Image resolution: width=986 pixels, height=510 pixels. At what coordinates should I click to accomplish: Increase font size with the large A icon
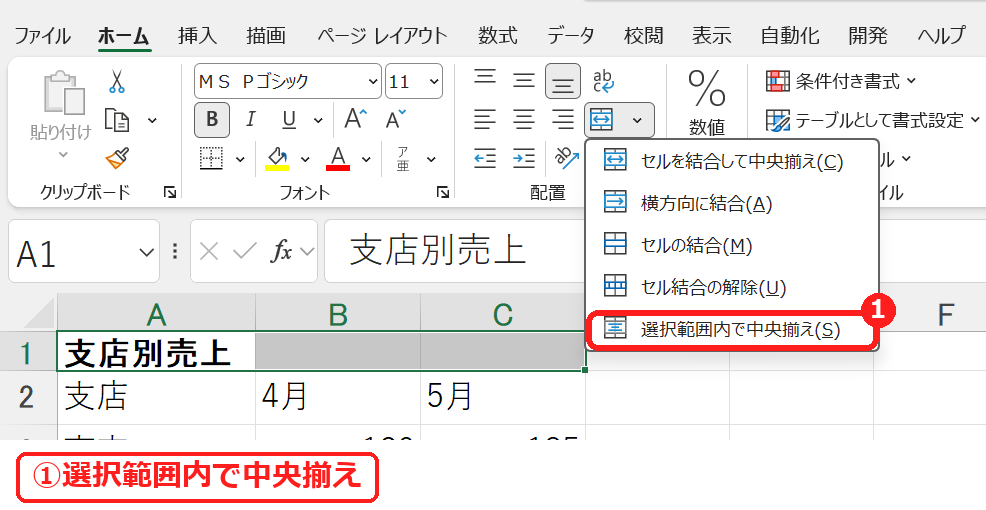(355, 119)
